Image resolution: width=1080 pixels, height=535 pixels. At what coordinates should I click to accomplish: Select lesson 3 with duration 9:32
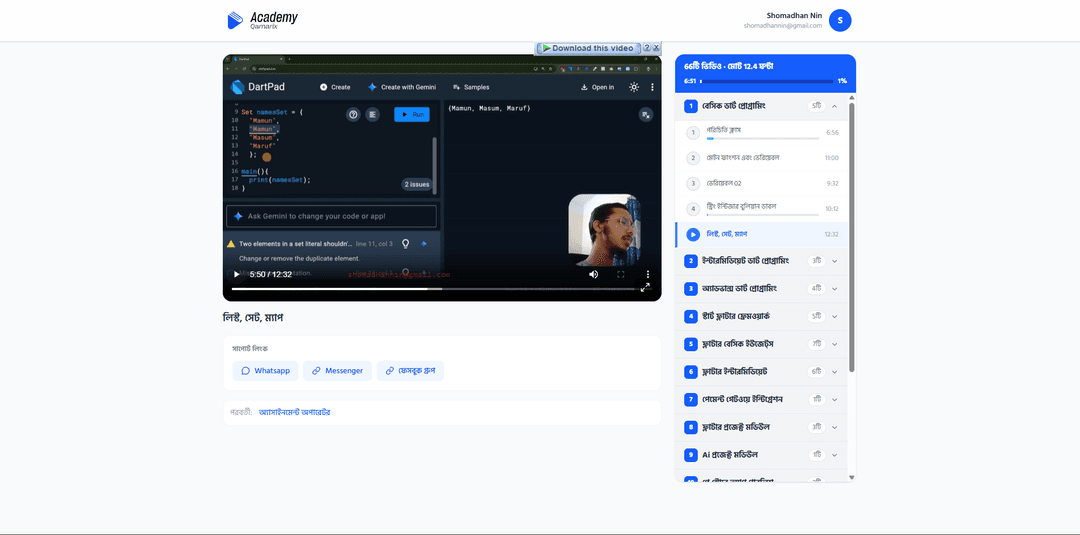point(762,183)
